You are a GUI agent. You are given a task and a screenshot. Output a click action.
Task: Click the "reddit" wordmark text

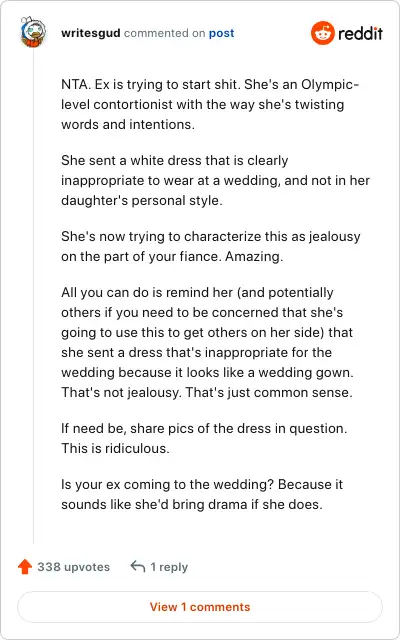pyautogui.click(x=360, y=33)
